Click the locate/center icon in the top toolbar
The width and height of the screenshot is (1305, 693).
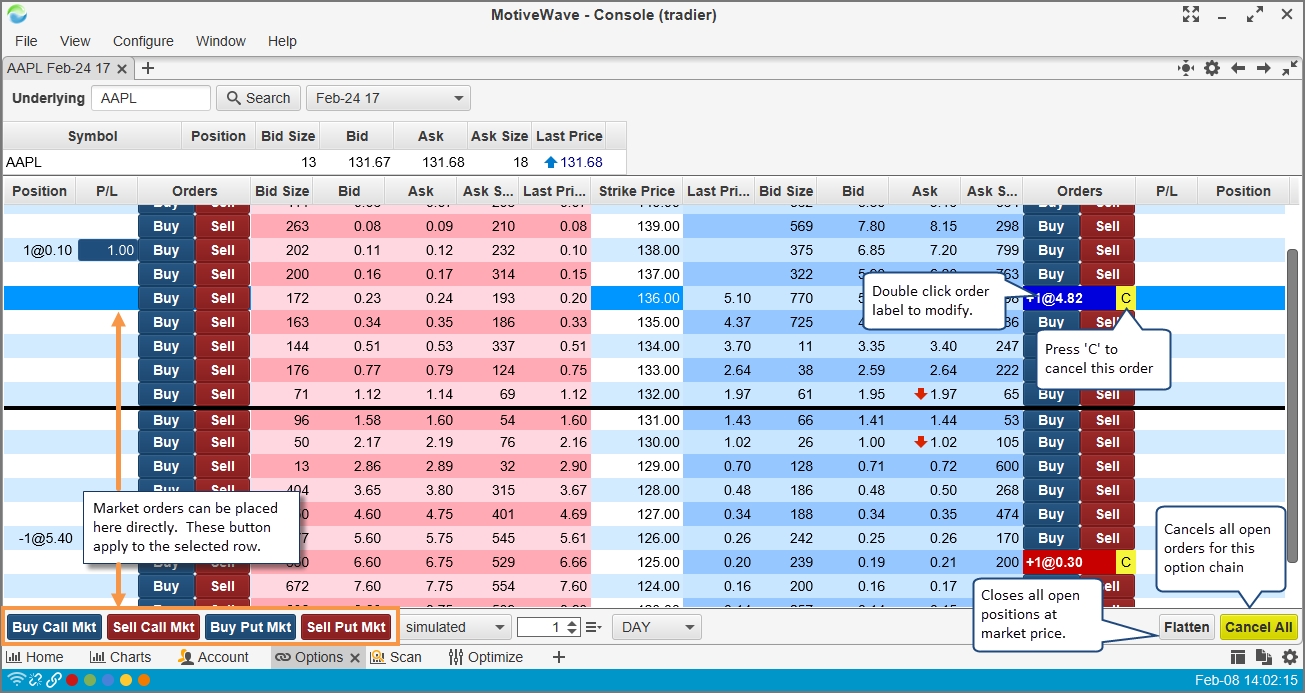point(1186,68)
